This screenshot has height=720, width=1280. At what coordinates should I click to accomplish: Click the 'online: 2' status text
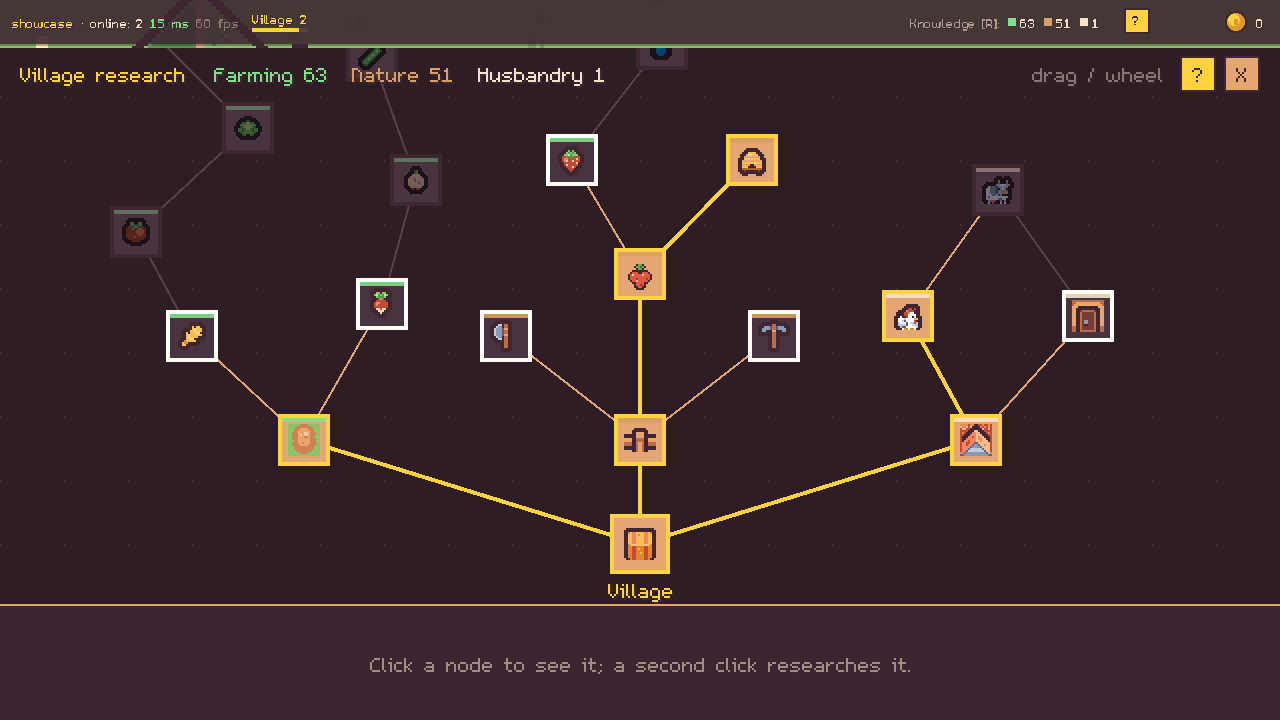pyautogui.click(x=116, y=24)
